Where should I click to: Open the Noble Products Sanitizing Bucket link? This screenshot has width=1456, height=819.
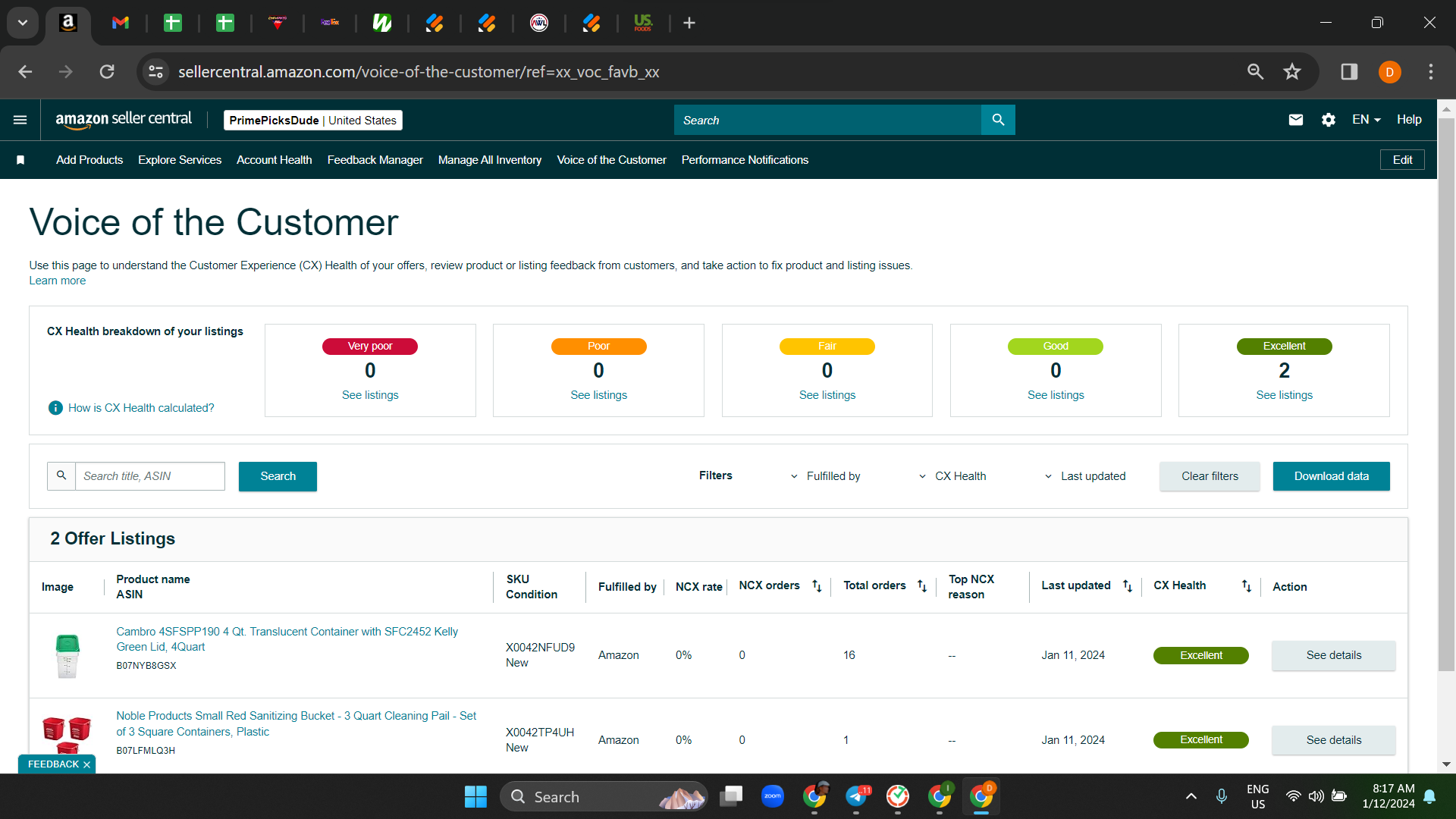(296, 723)
